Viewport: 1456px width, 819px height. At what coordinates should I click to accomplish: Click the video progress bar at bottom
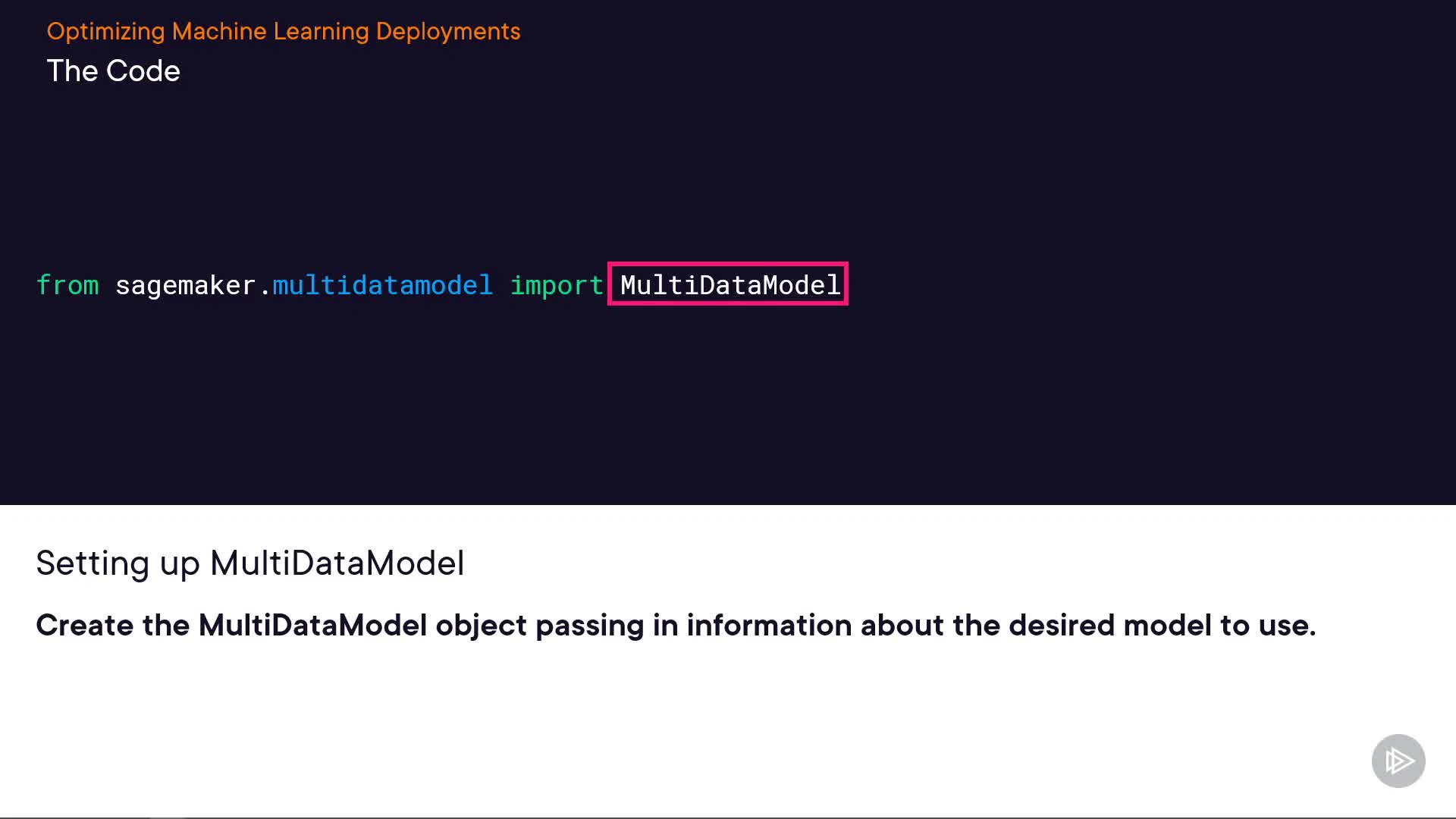pyautogui.click(x=728, y=817)
